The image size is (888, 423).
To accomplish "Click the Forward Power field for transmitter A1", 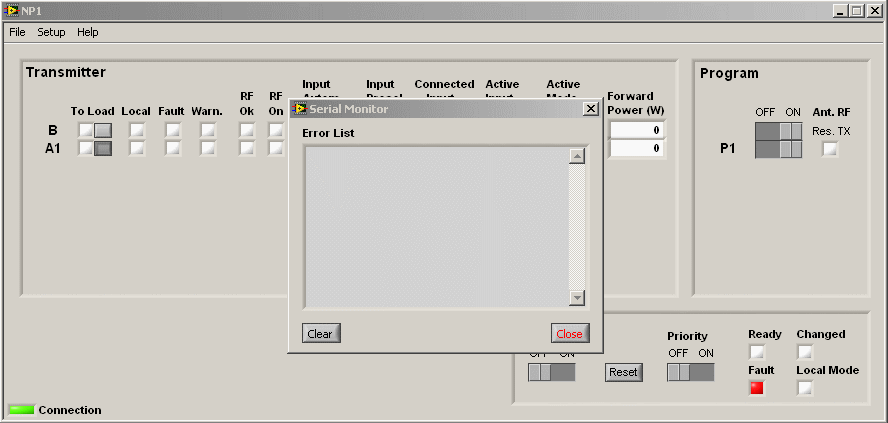I will pos(637,149).
